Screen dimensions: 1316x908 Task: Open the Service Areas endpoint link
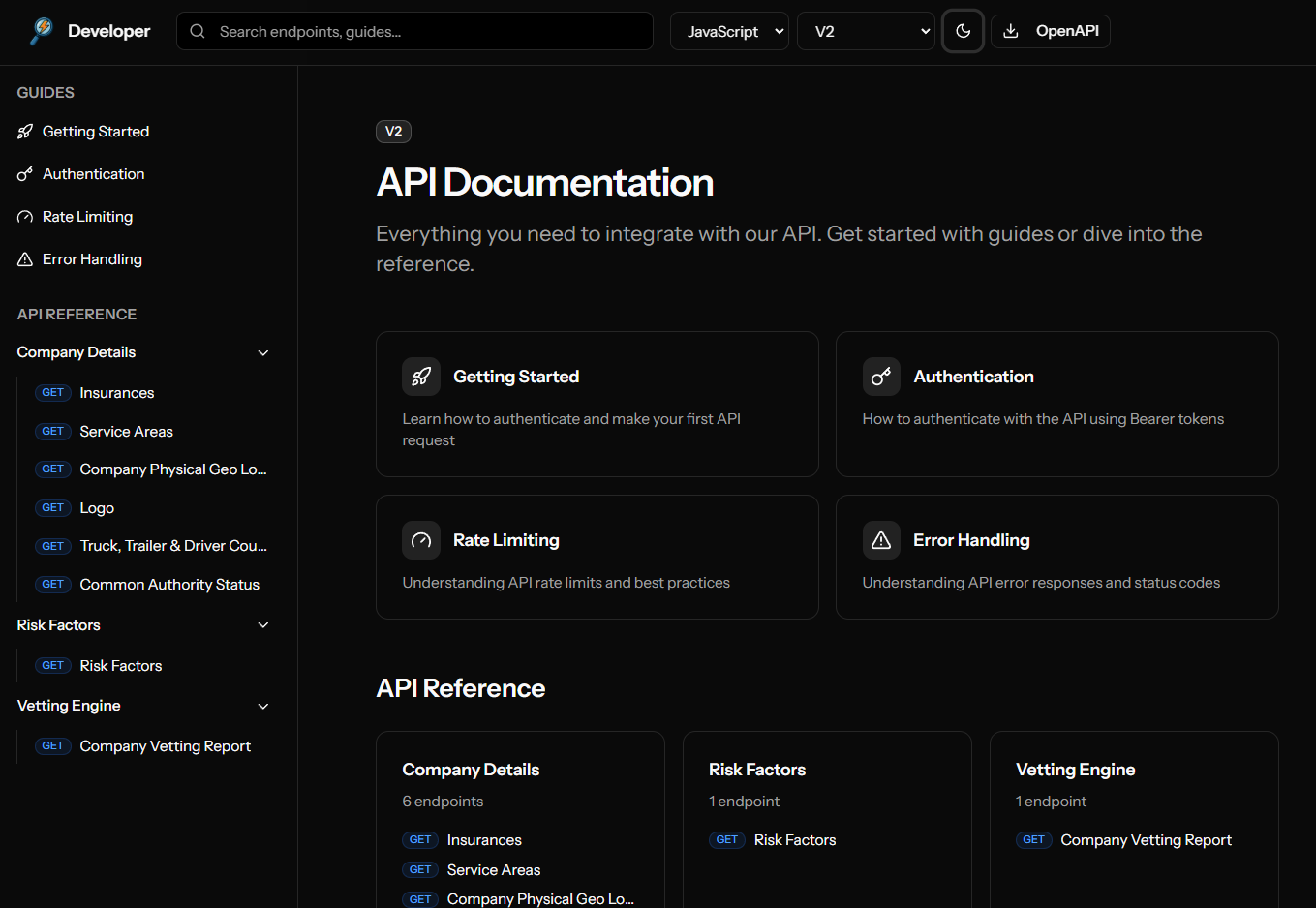[x=126, y=431]
